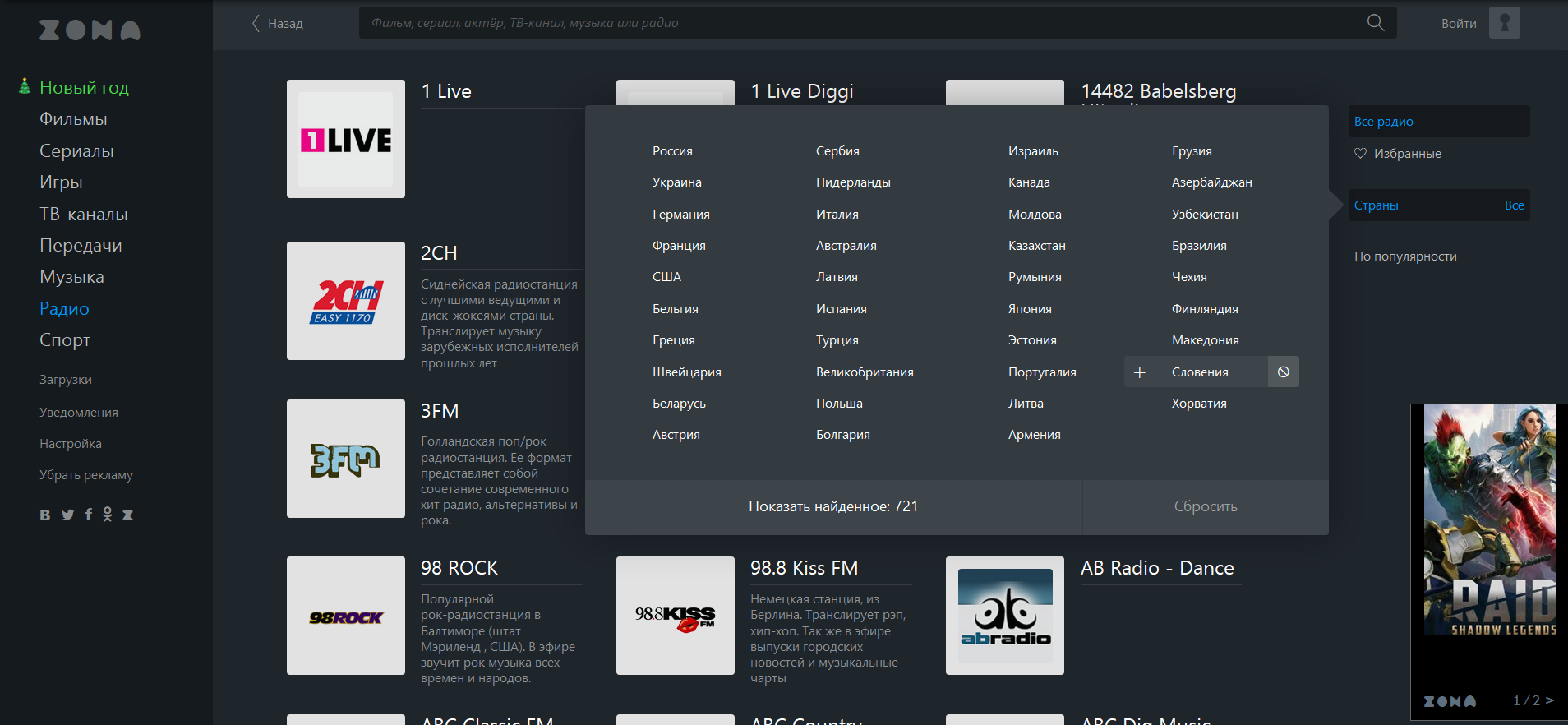The image size is (1568, 725).
Task: Select Россия in country list
Action: click(672, 151)
